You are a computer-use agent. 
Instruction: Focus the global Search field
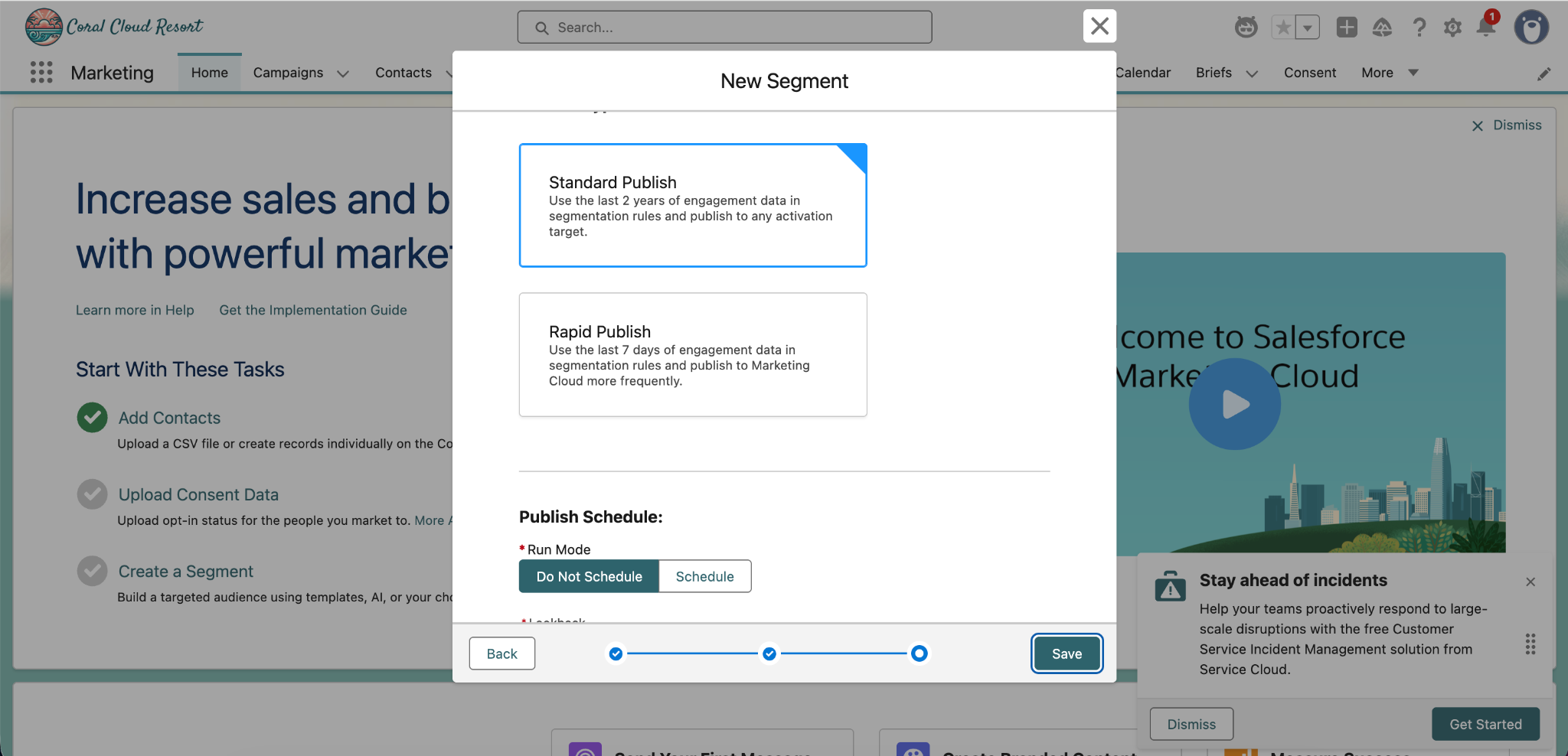724,28
